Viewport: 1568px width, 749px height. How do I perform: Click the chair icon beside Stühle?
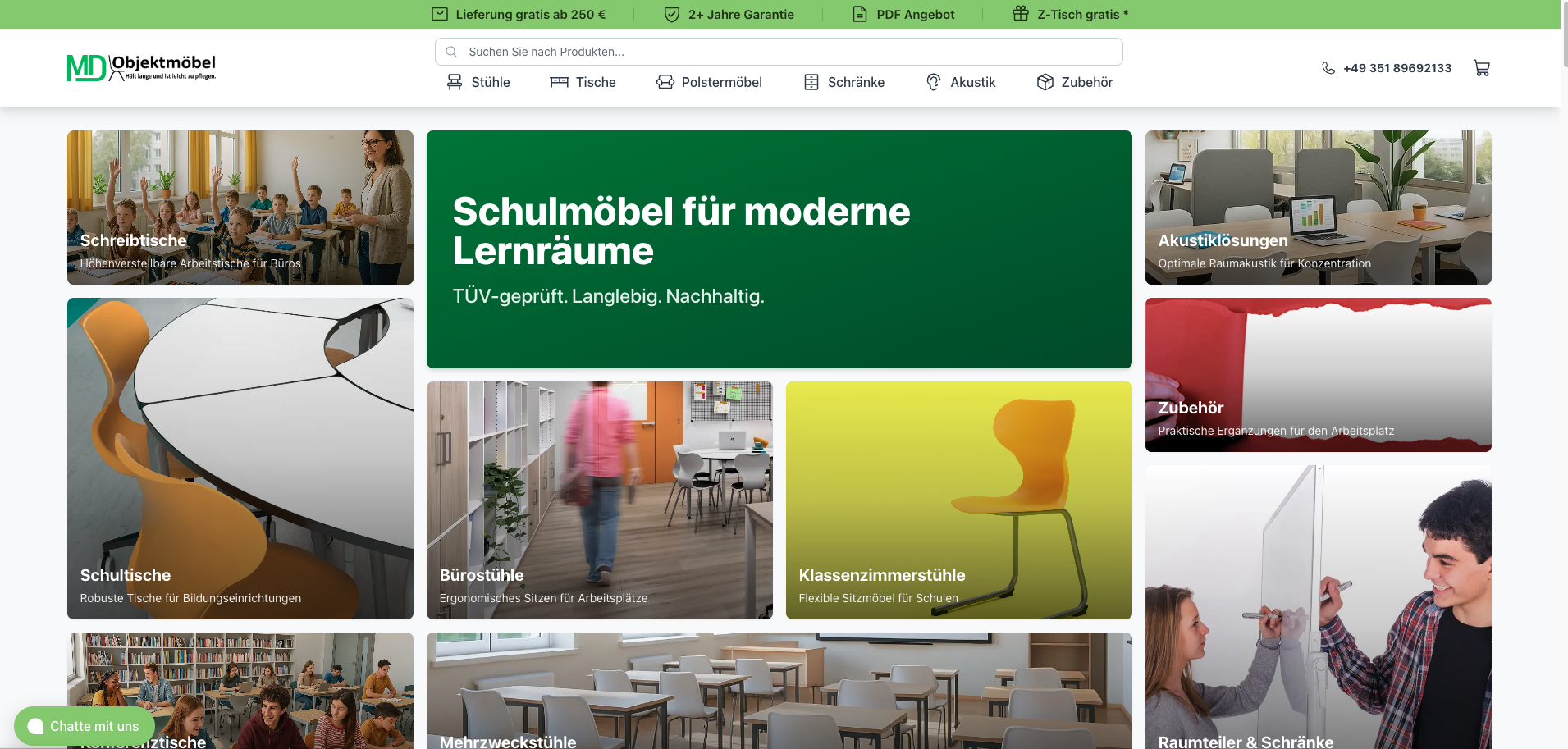455,82
